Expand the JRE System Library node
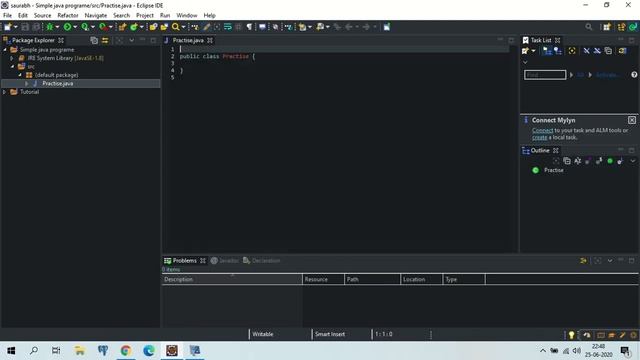640x360 pixels. tap(12, 58)
